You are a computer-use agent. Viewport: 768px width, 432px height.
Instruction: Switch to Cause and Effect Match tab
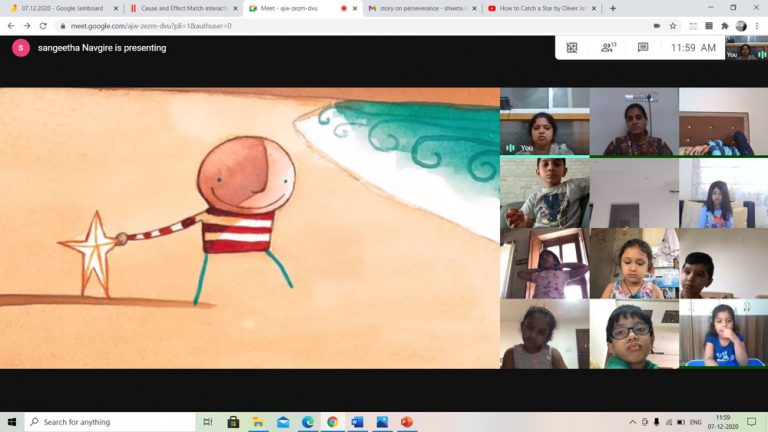(x=182, y=8)
